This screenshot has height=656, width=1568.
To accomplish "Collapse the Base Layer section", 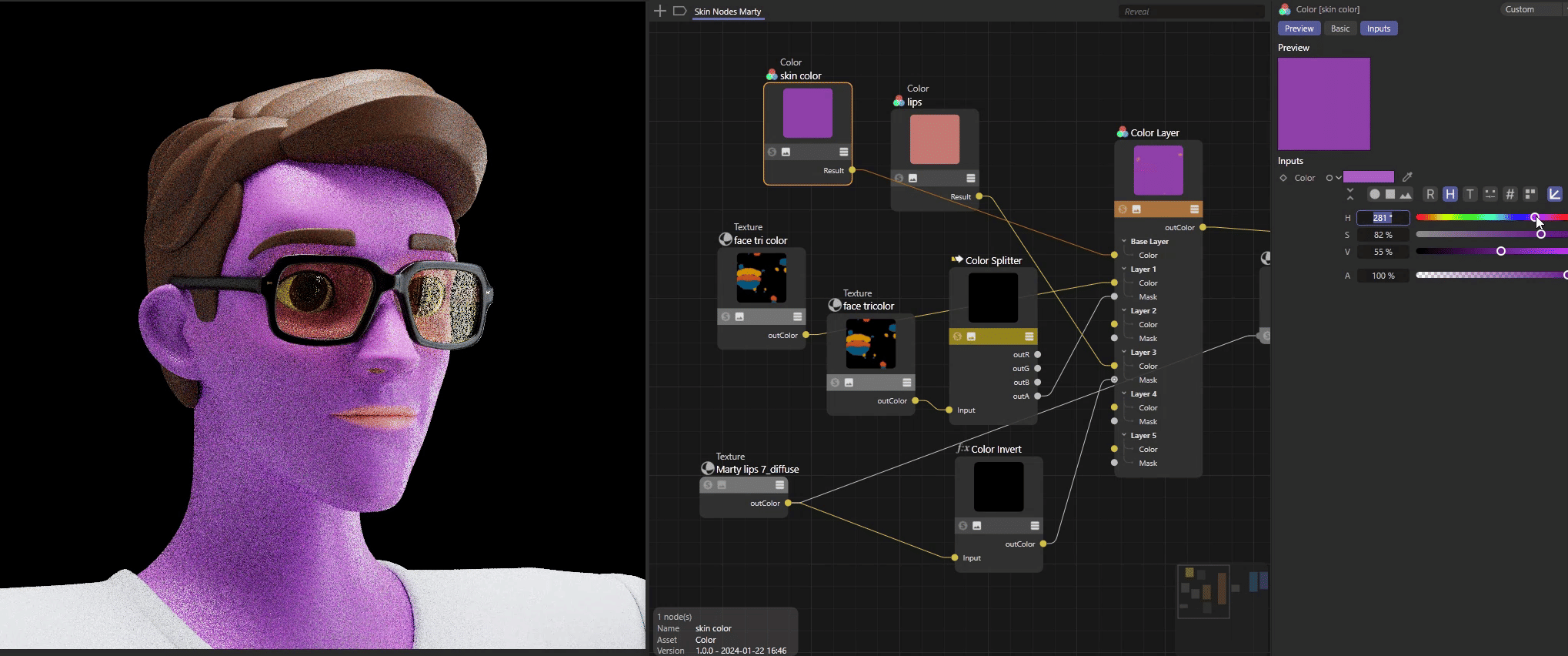I will (1124, 242).
